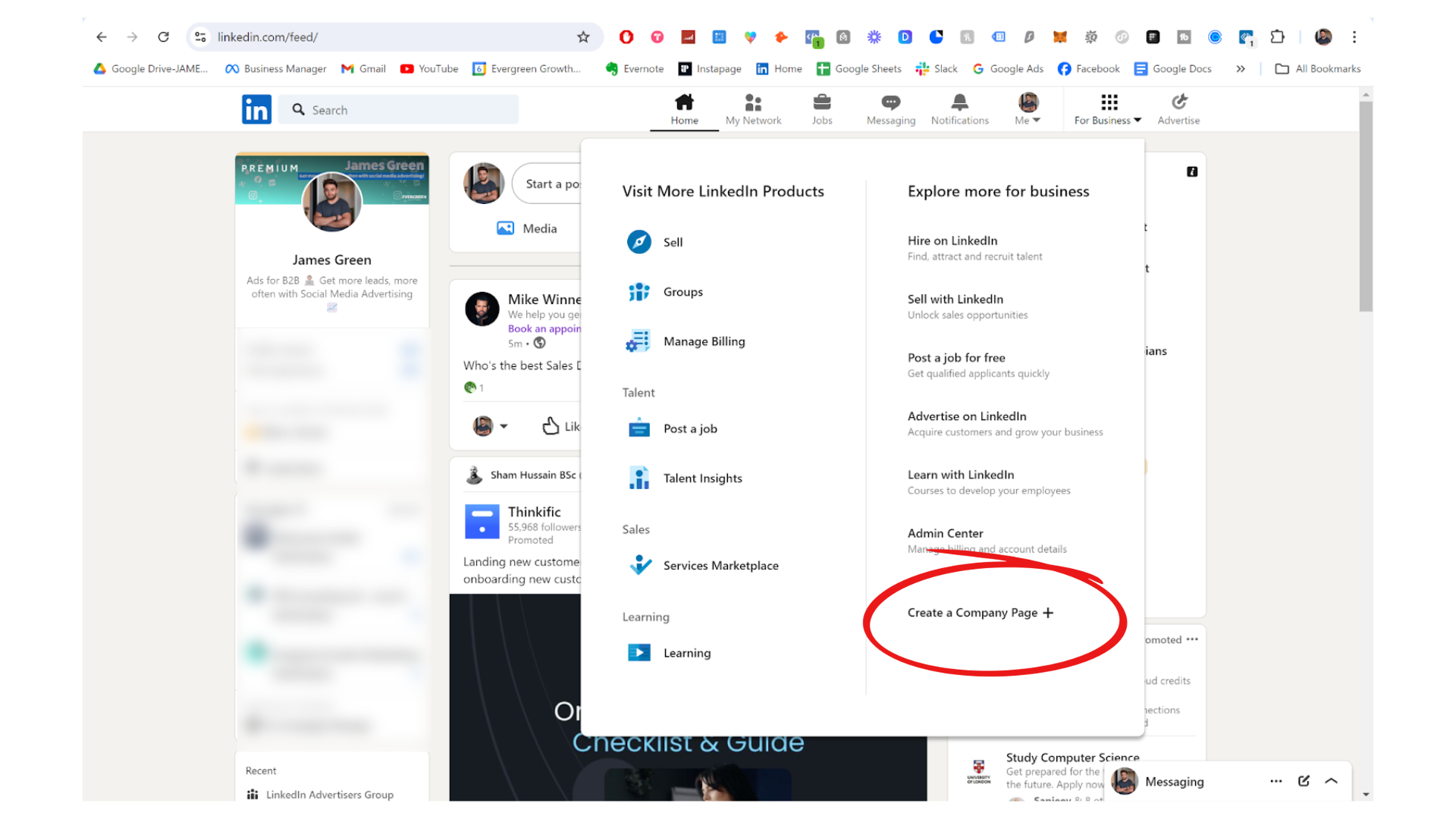Click the LinkedIn search field
This screenshot has width=1456, height=819.
(398, 110)
